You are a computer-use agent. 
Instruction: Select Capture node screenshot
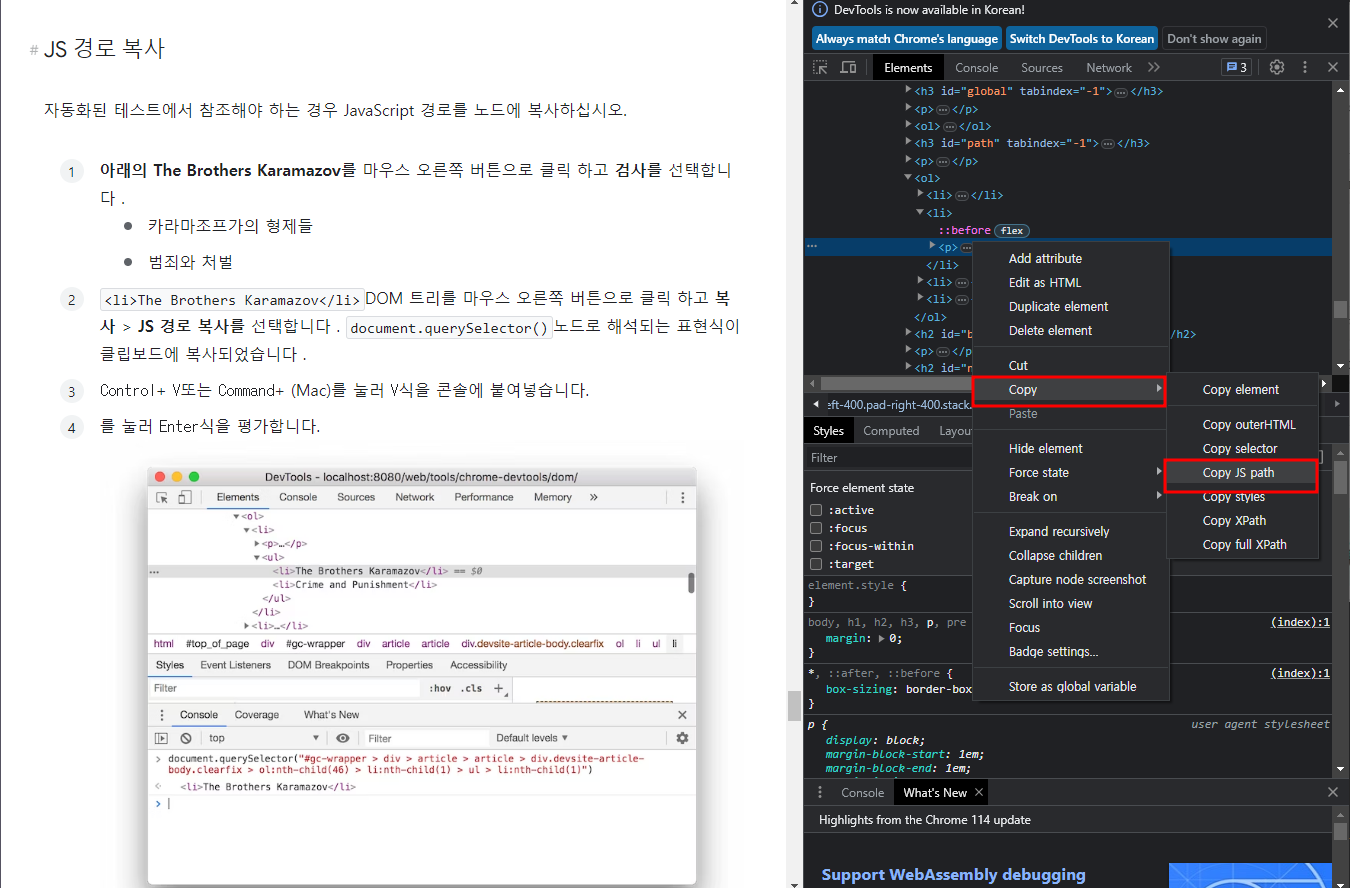(1071, 580)
